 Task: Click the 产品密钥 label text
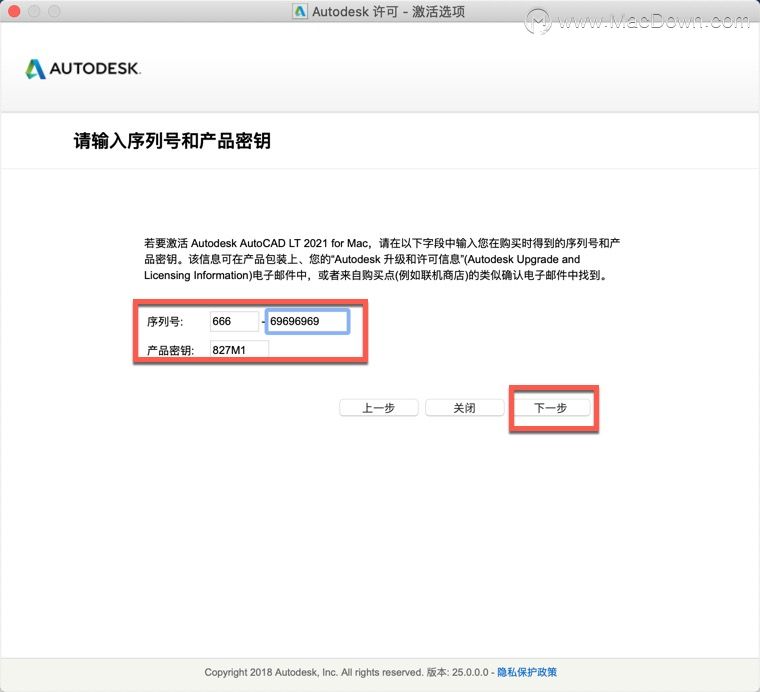click(x=170, y=350)
